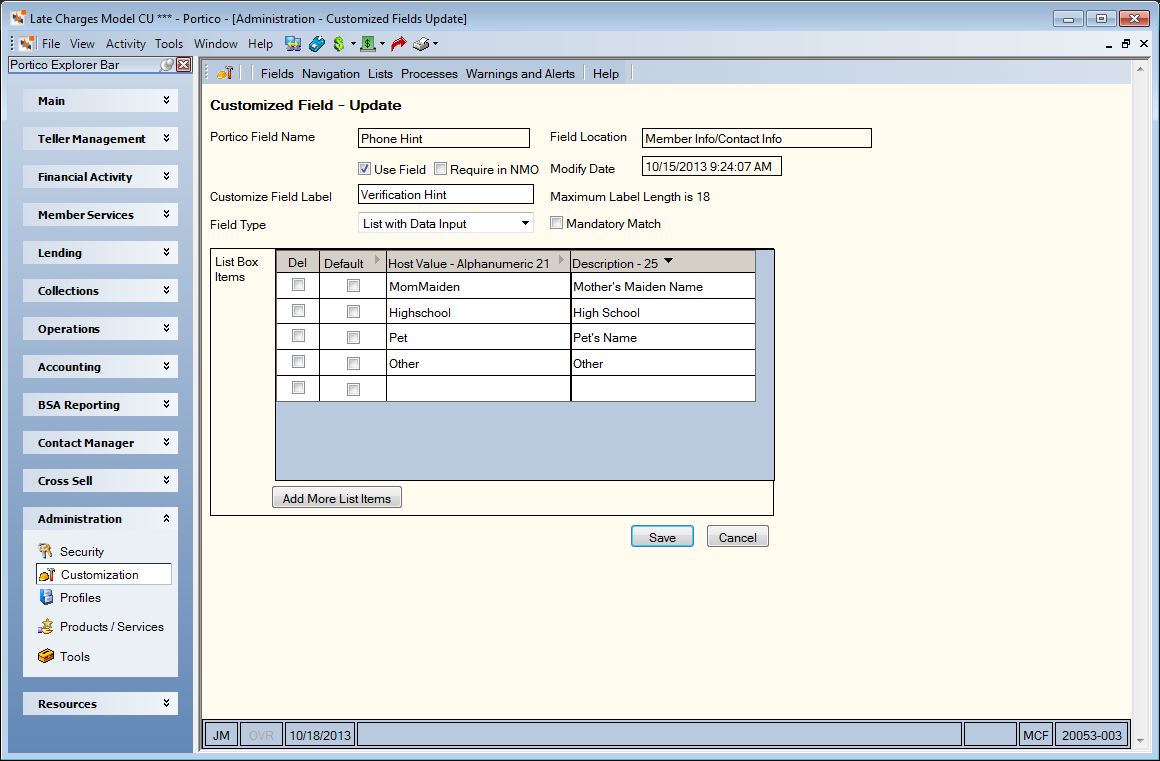
Task: Open the Window menu
Action: click(215, 44)
